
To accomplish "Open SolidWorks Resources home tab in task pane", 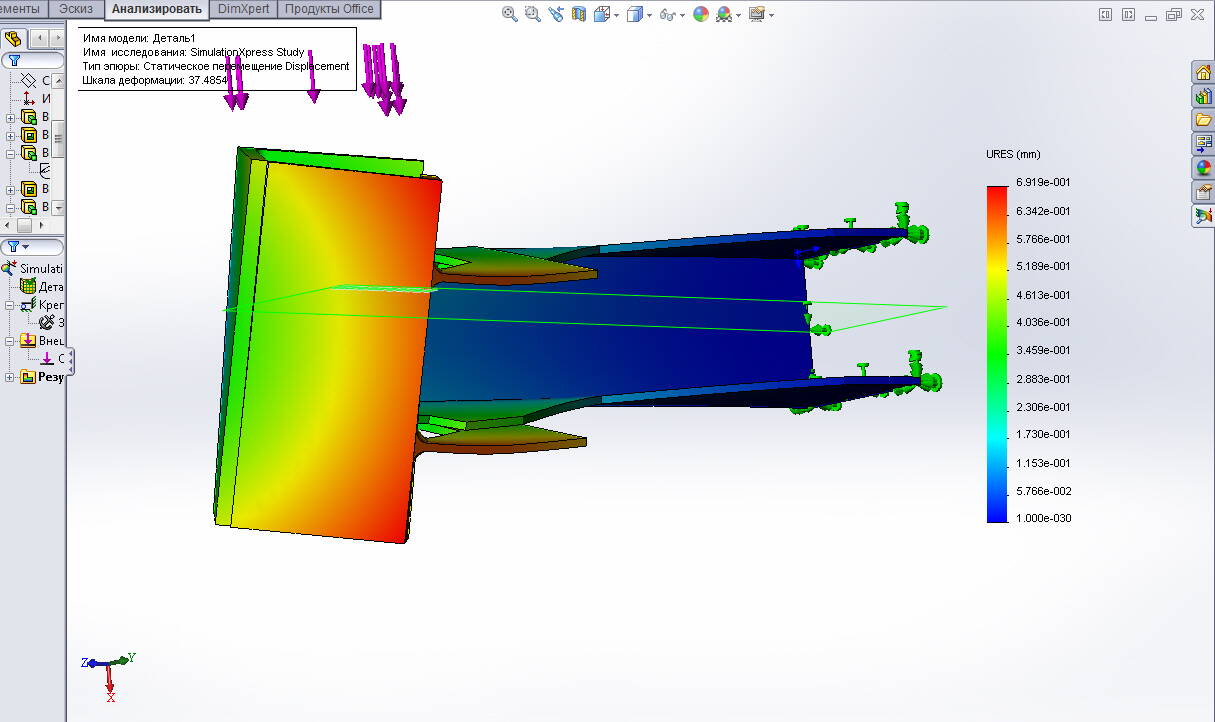I will coord(1203,73).
